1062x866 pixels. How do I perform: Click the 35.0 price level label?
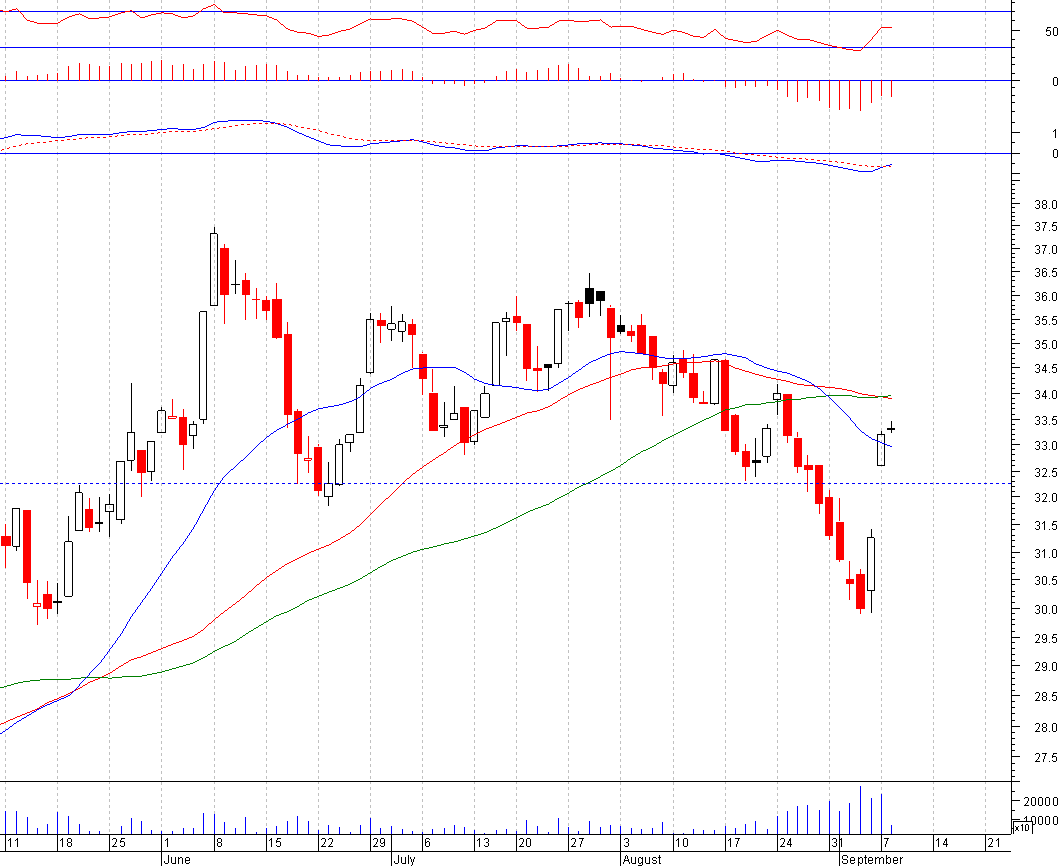click(1046, 345)
